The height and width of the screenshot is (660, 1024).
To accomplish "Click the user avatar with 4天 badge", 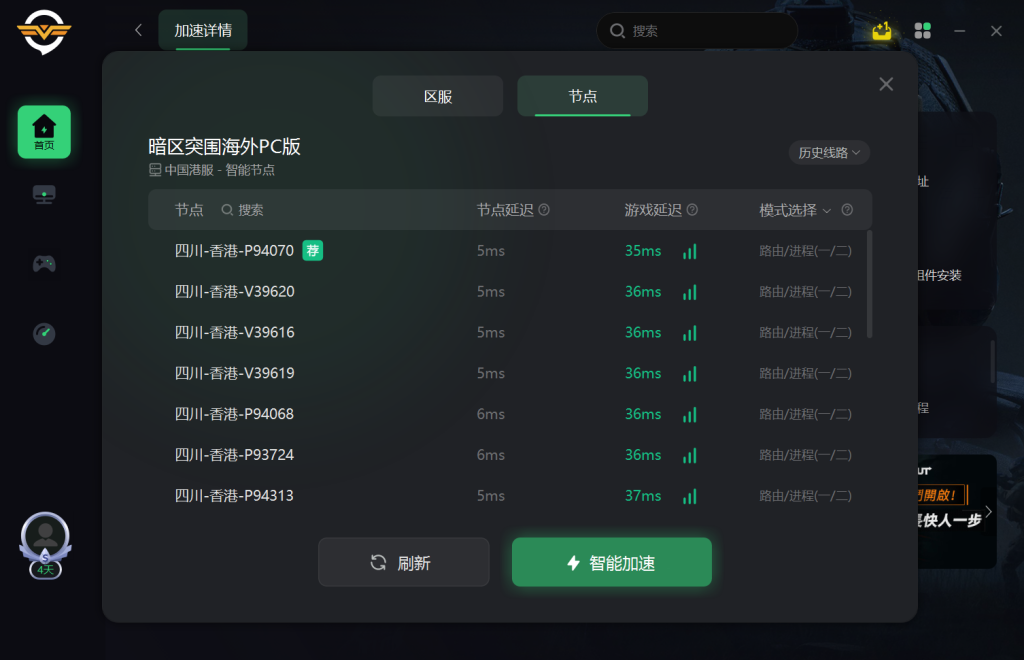I will [45, 545].
